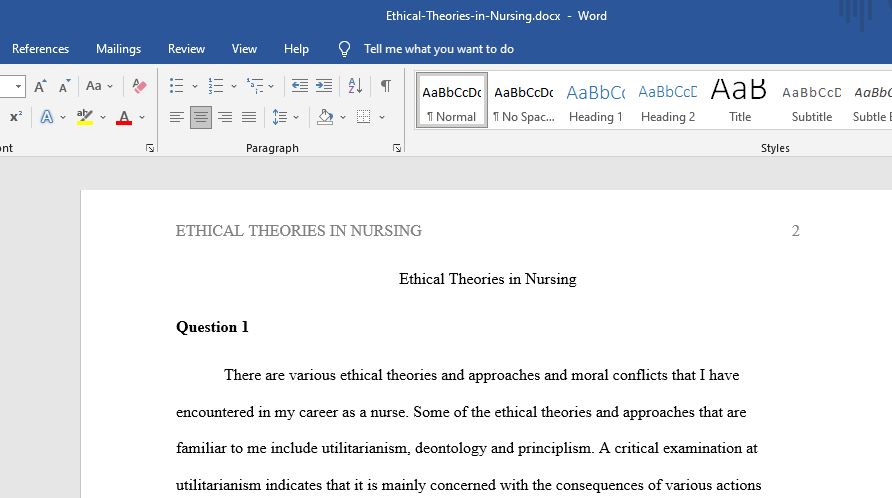Open the Help tab
Screen dimensions: 892x498
tap(296, 49)
